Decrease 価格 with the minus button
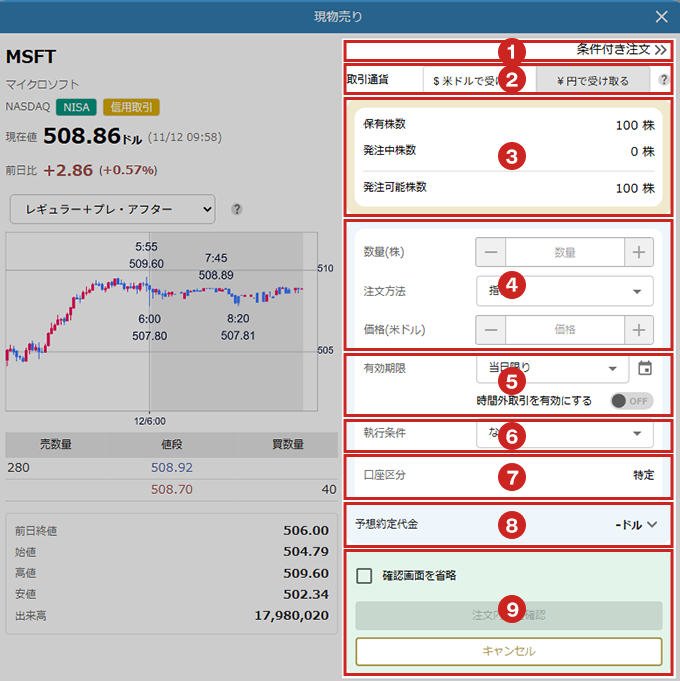Screen dimensions: 680x681 [491, 330]
